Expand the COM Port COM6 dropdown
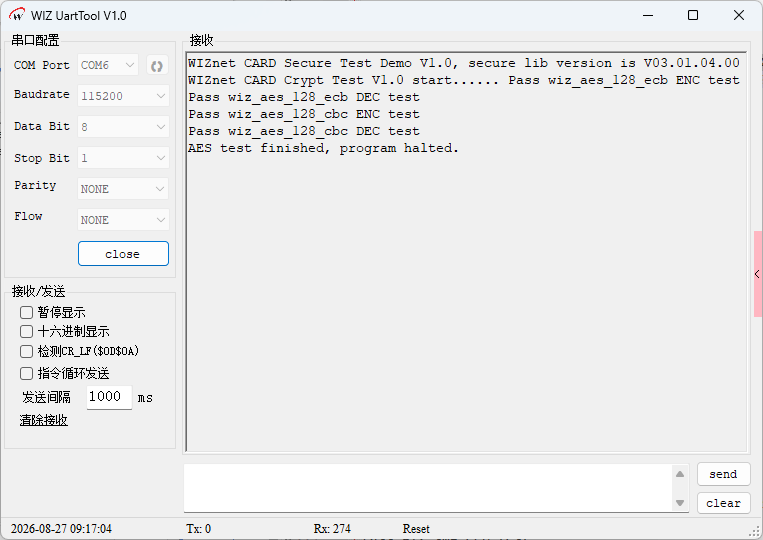Image resolution: width=763 pixels, height=540 pixels. [x=108, y=65]
